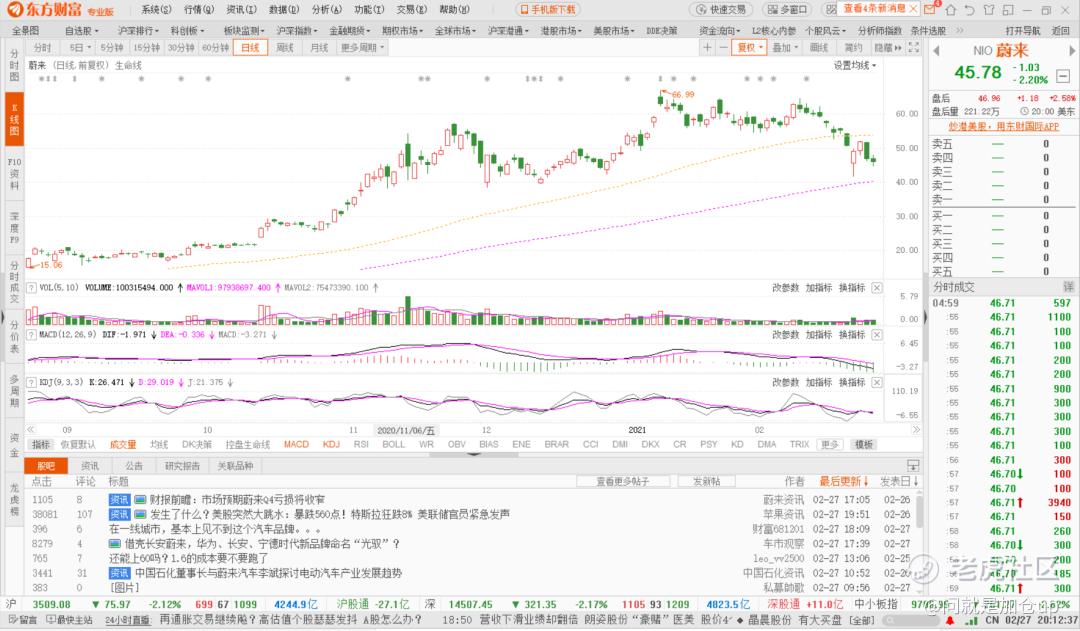Open the 分析(A) menu

pyautogui.click(x=326, y=10)
